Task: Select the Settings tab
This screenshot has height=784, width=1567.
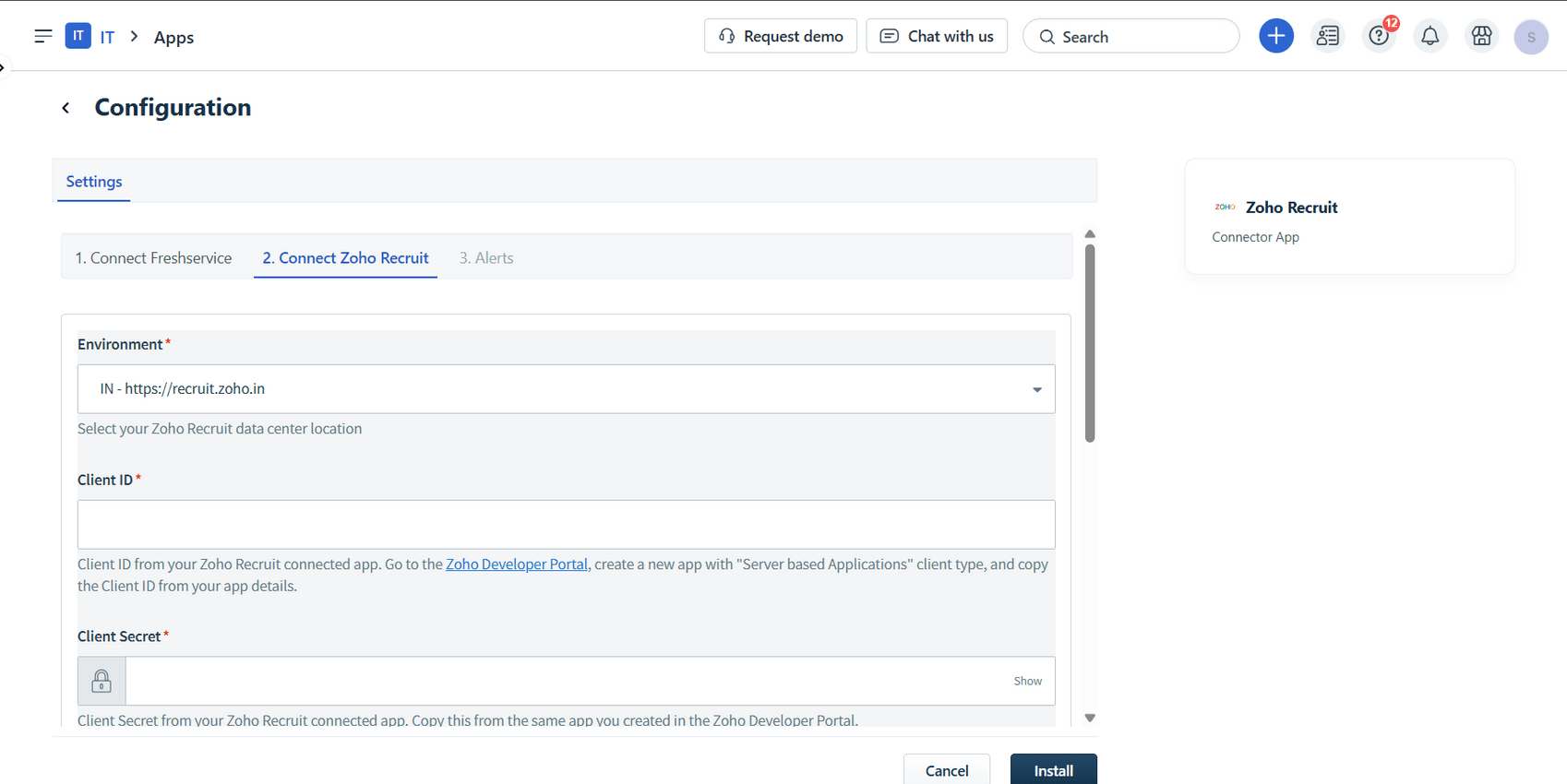Action: tap(94, 182)
